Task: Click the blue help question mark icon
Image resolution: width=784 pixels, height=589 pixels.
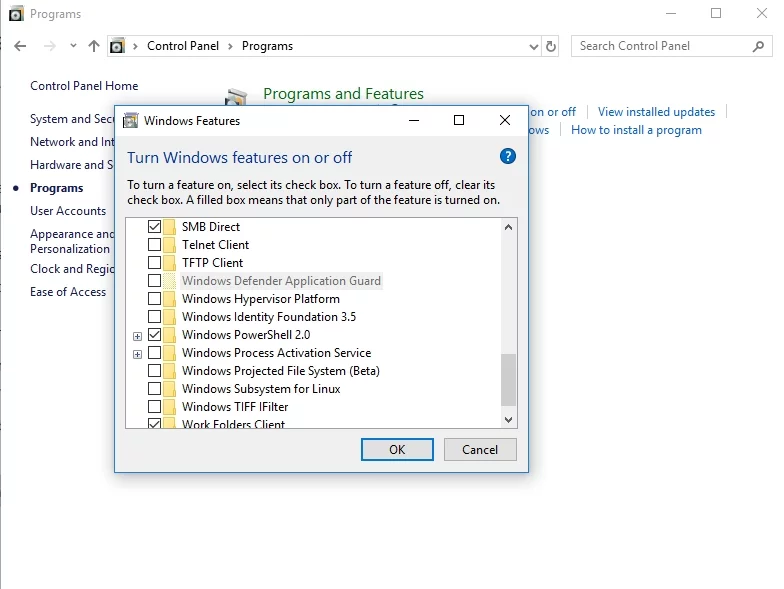Action: 508,156
